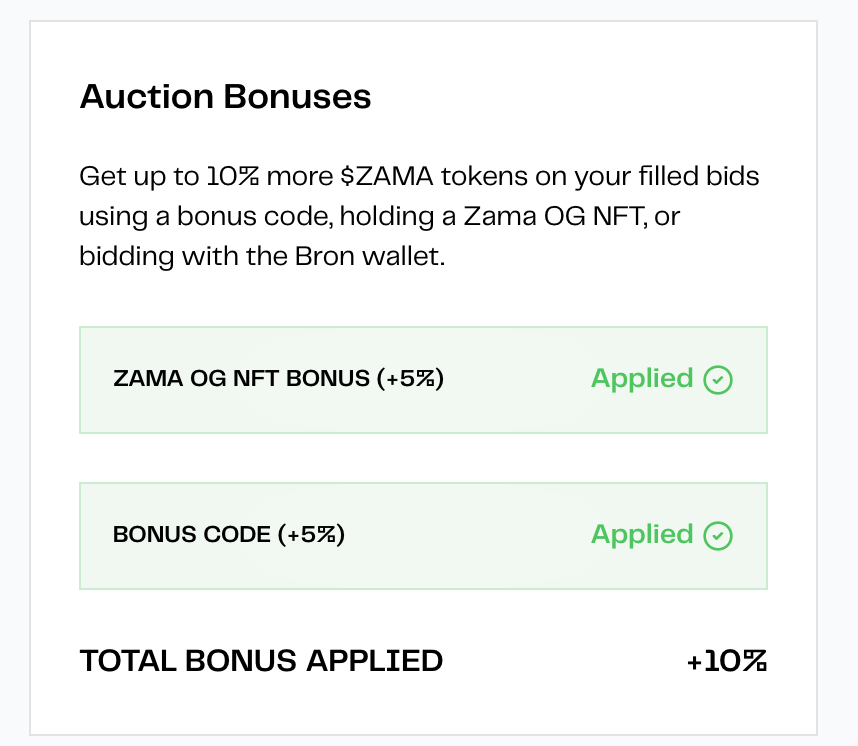Click the TOTAL BONUS APPLIED label
The width and height of the screenshot is (858, 746).
click(261, 661)
